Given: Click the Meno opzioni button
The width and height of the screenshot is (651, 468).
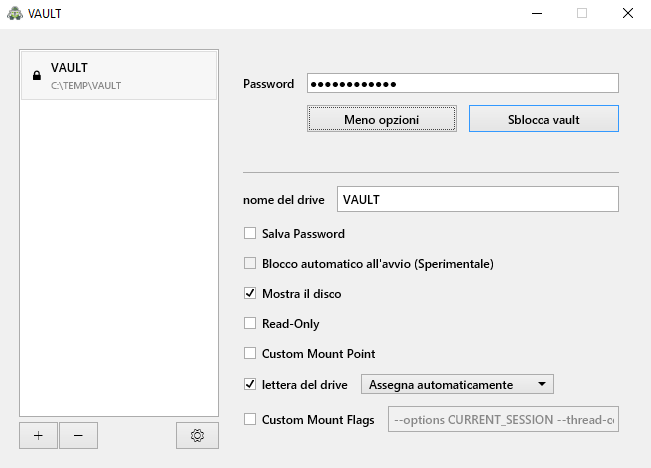Looking at the screenshot, I should click(x=382, y=119).
